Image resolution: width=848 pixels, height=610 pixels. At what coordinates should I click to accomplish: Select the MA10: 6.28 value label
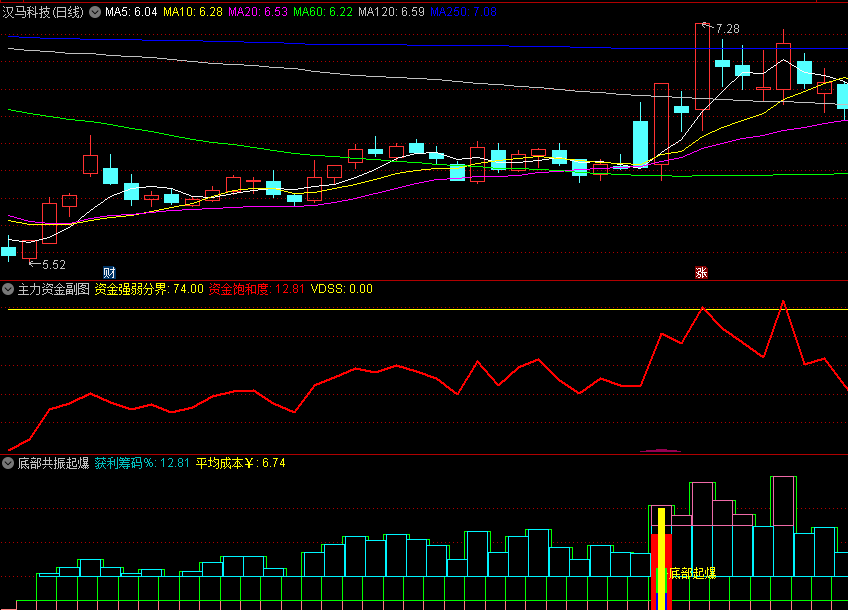click(193, 12)
